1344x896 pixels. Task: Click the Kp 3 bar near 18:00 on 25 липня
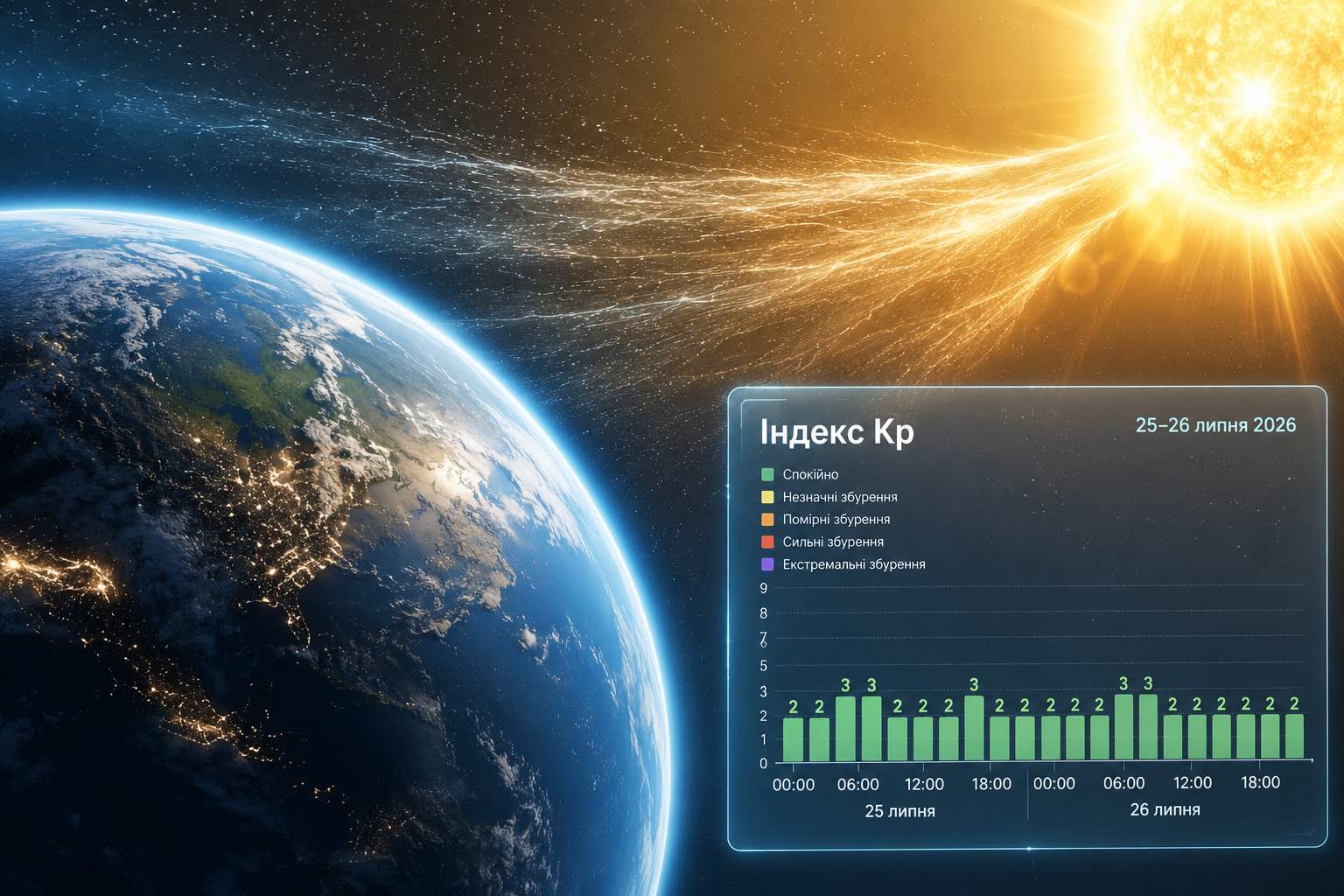974,728
